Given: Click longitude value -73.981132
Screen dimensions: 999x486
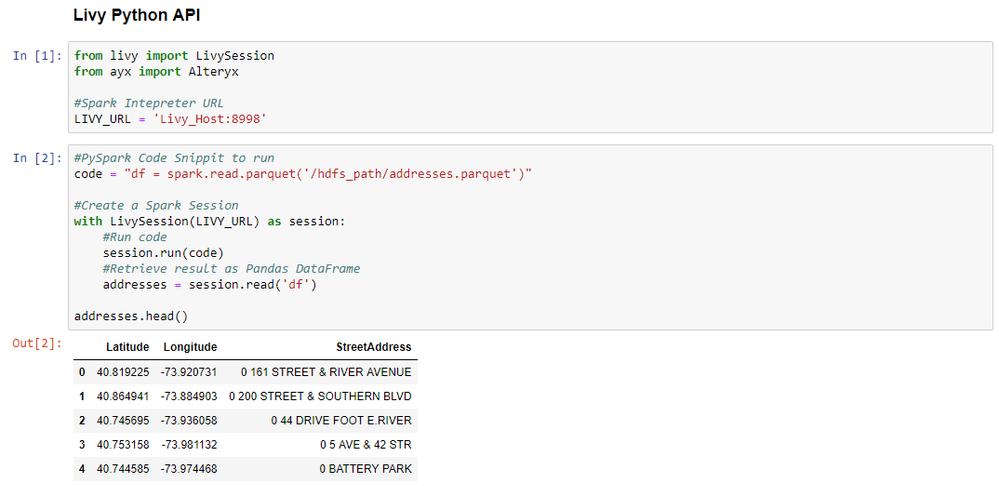Looking at the screenshot, I should point(189,445).
